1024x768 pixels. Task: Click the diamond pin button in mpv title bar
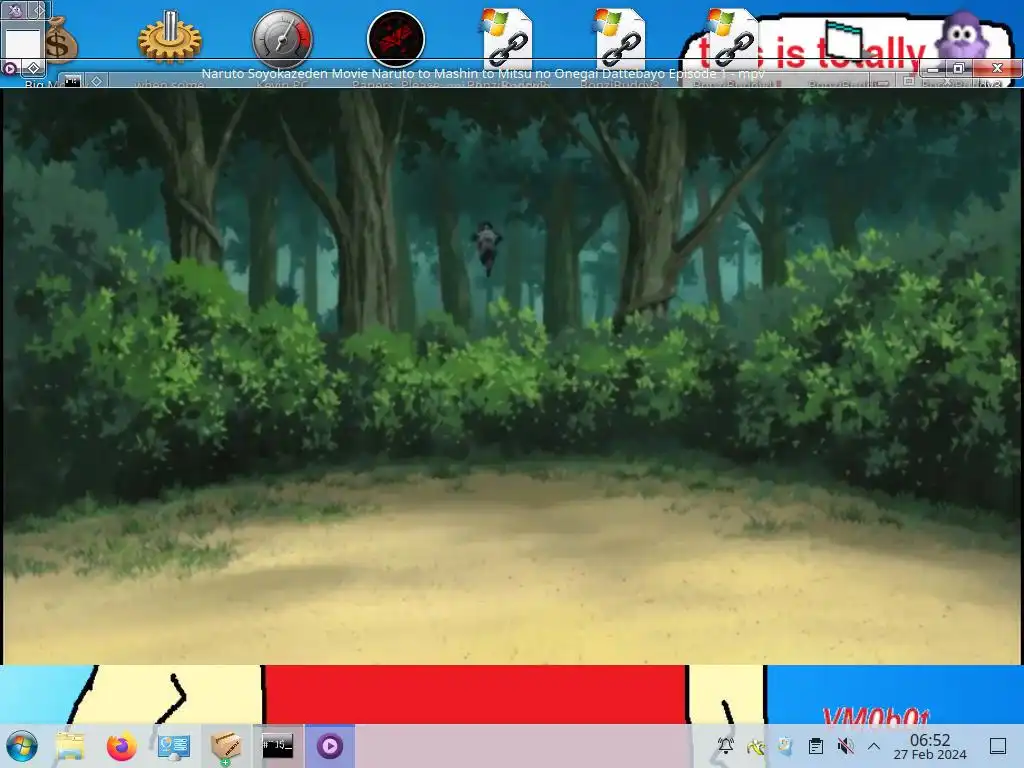pyautogui.click(x=33, y=68)
